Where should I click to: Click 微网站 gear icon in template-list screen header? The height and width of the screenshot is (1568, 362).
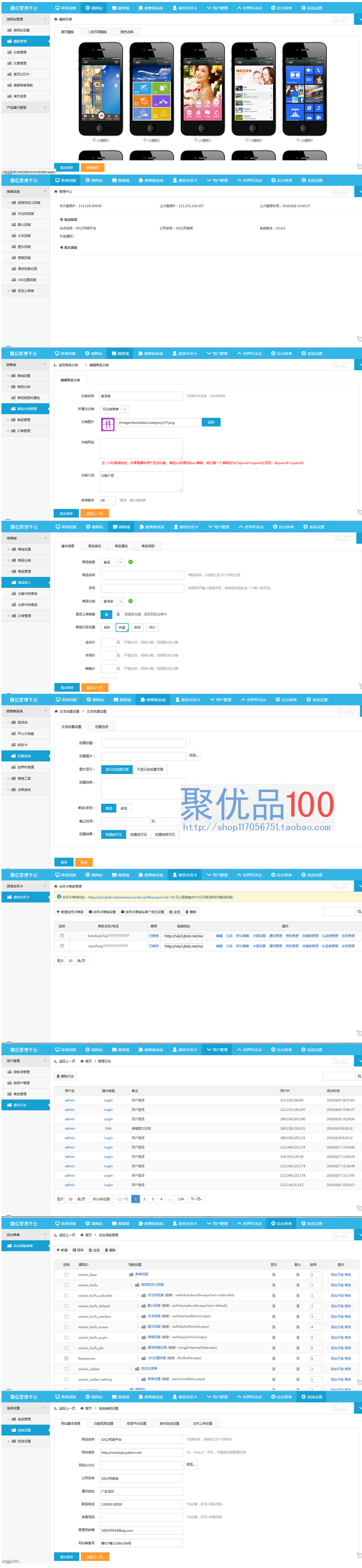pyautogui.click(x=87, y=8)
